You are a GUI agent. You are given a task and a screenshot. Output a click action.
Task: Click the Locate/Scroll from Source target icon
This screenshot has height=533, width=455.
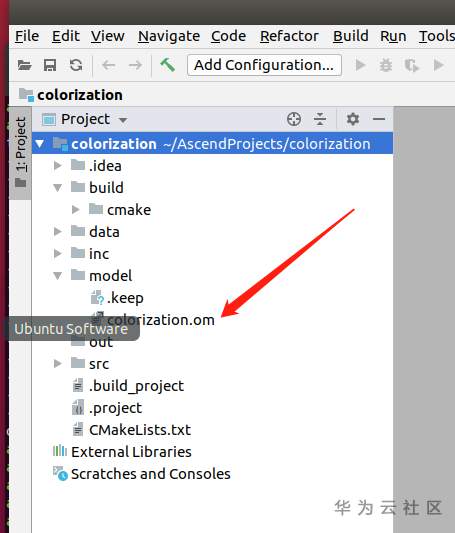(x=294, y=119)
